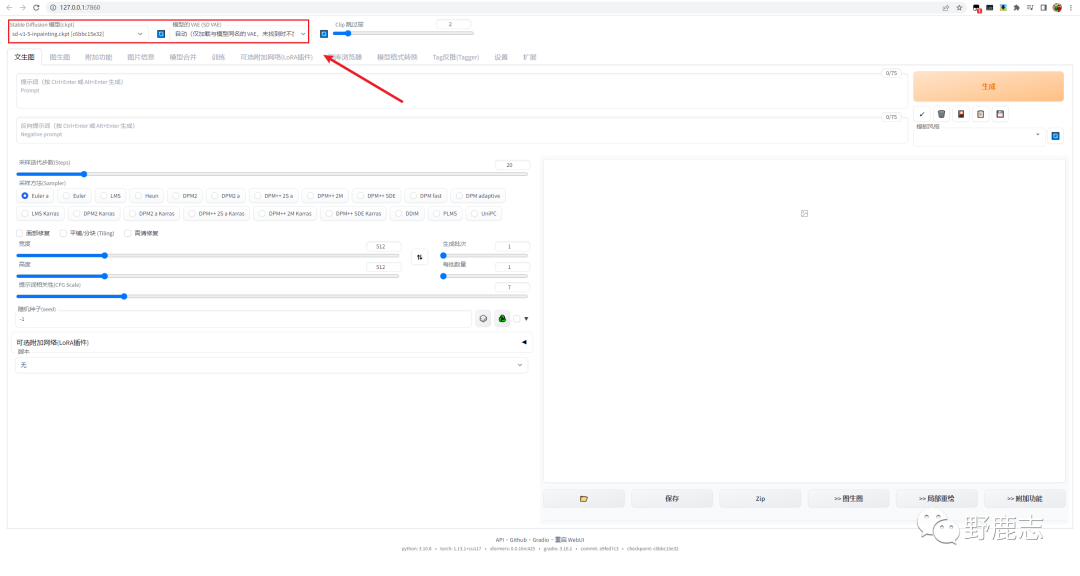
Task: Open the Tag反推(Tagger) tab
Action: [455, 57]
